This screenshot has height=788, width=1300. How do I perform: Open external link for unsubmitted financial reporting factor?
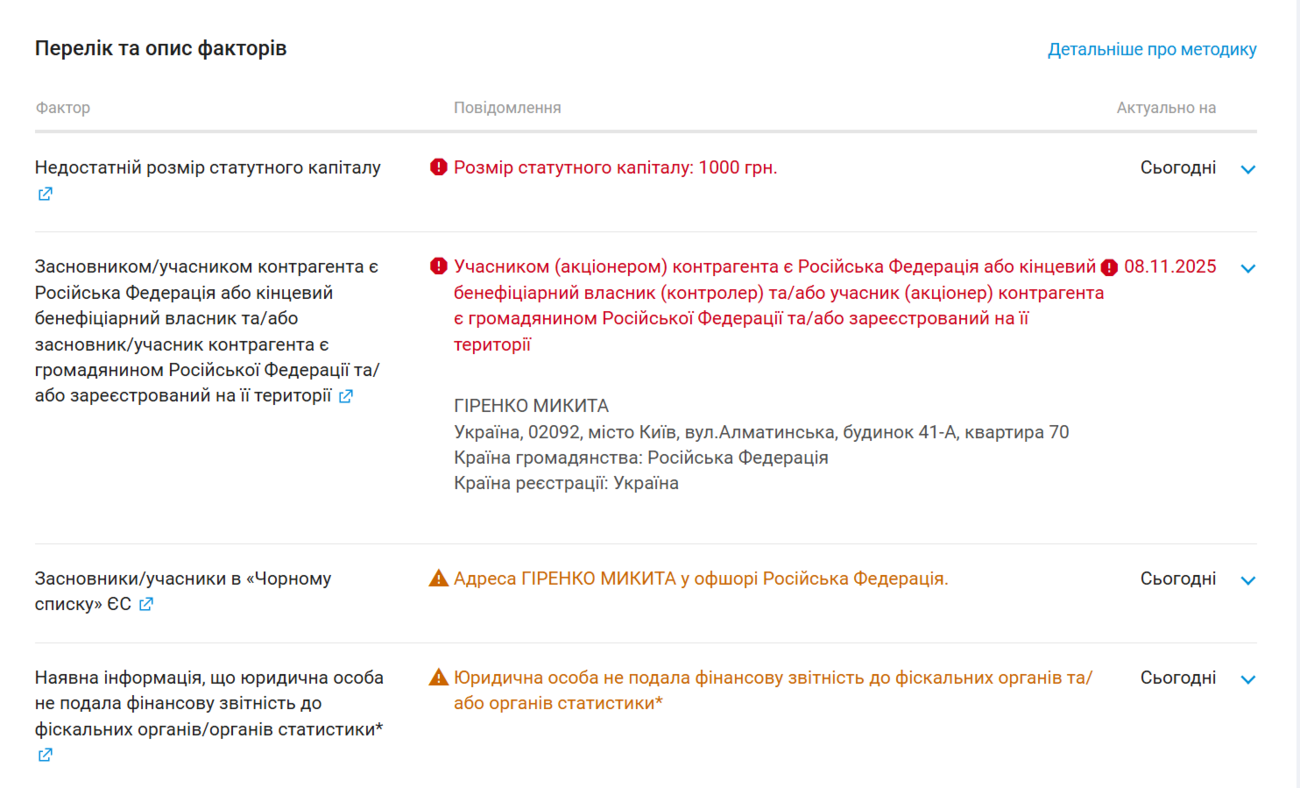(x=45, y=755)
